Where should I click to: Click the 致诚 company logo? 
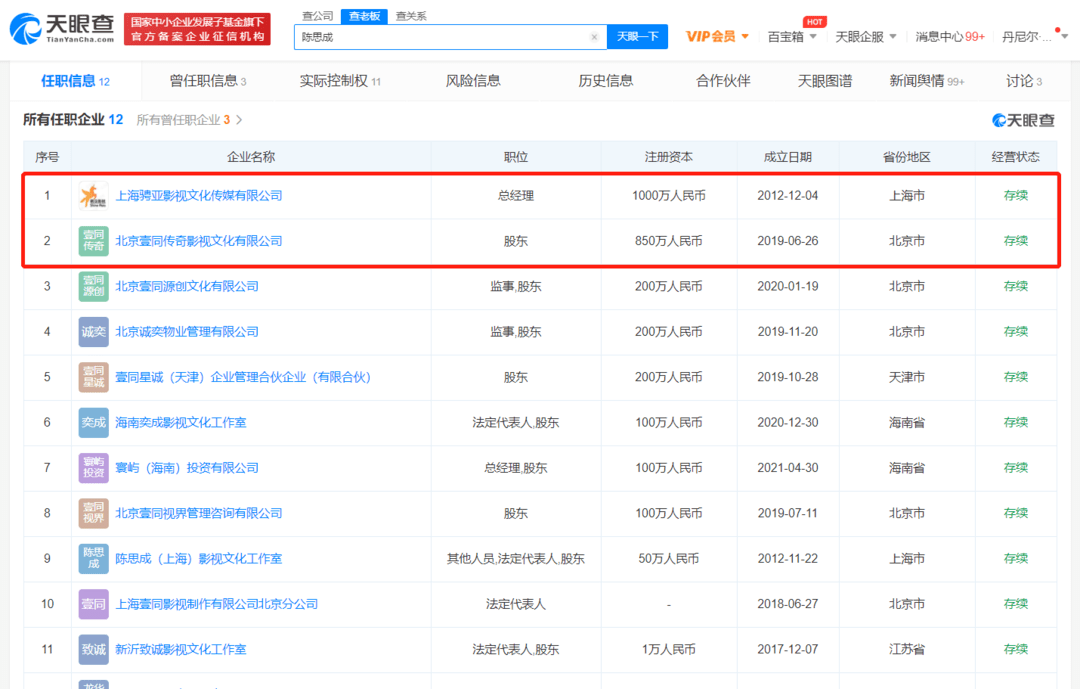point(94,649)
